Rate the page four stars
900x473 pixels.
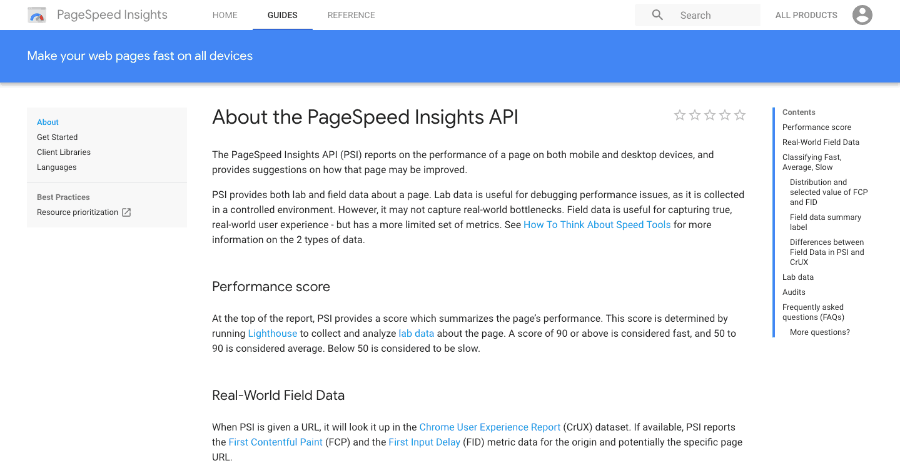pyautogui.click(x=725, y=115)
